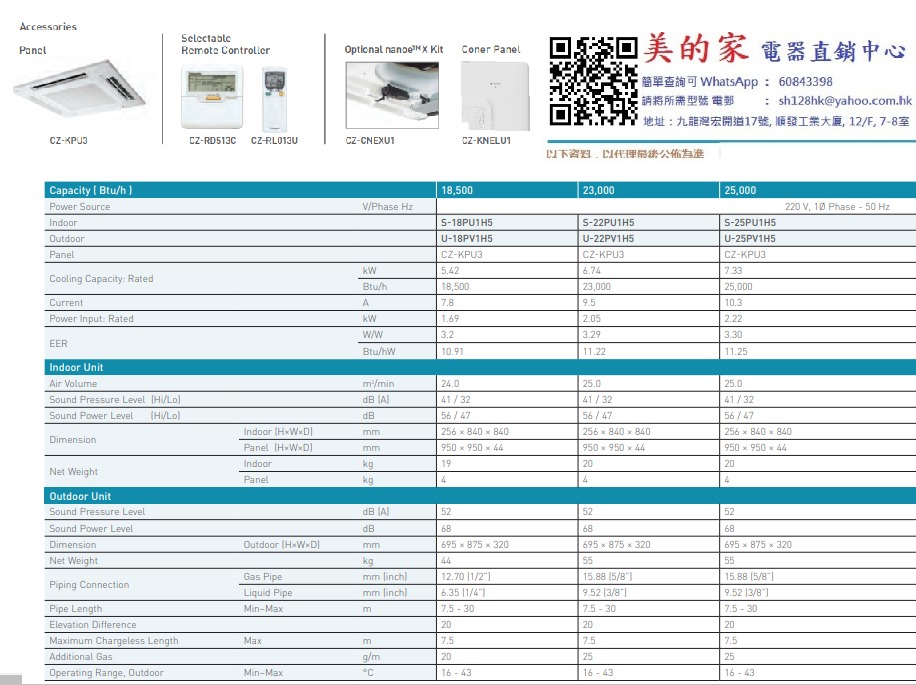
Task: Click the indoor model S-25PU1H5
Action: click(x=750, y=222)
